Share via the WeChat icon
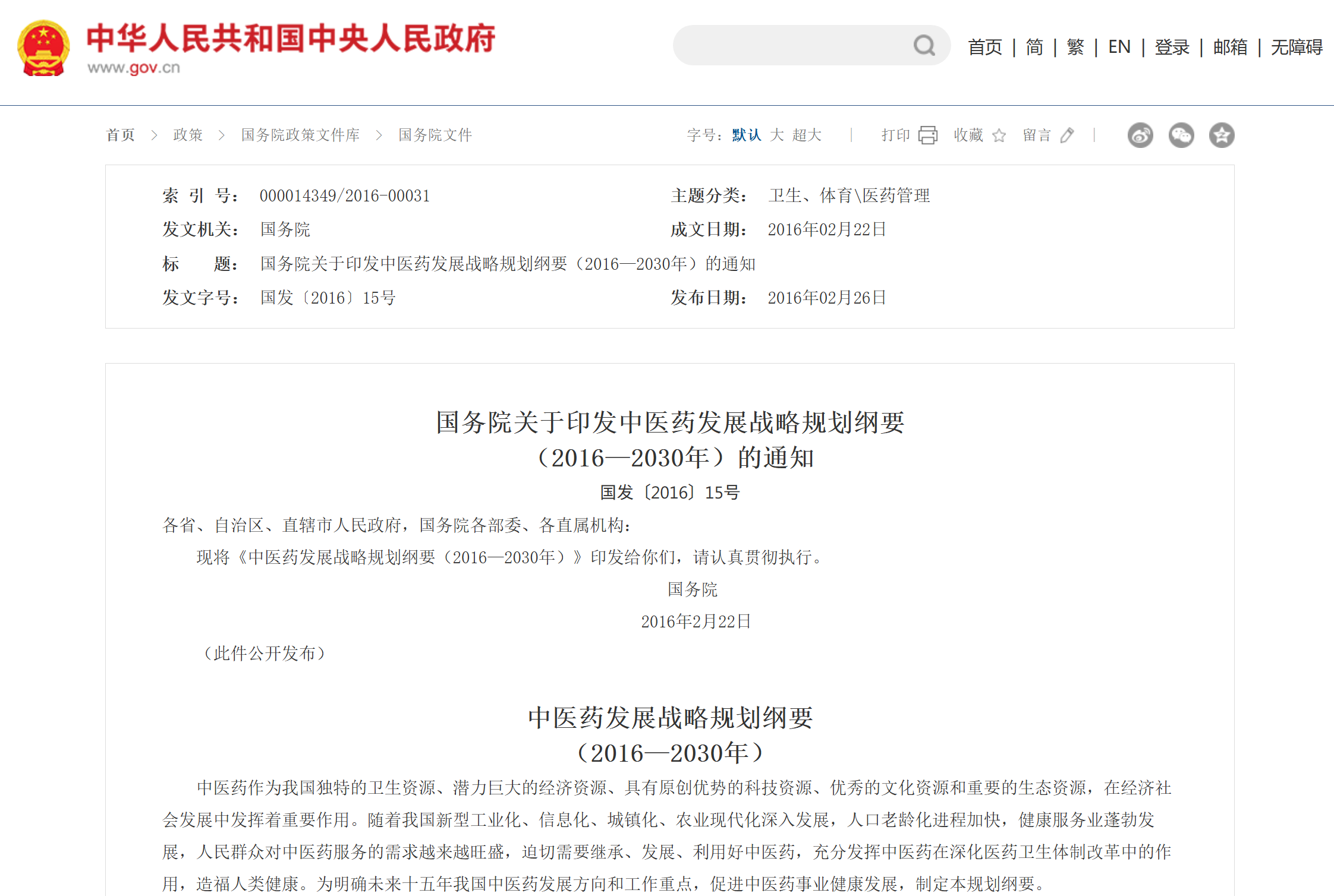This screenshot has height=896, width=1334. point(1181,135)
